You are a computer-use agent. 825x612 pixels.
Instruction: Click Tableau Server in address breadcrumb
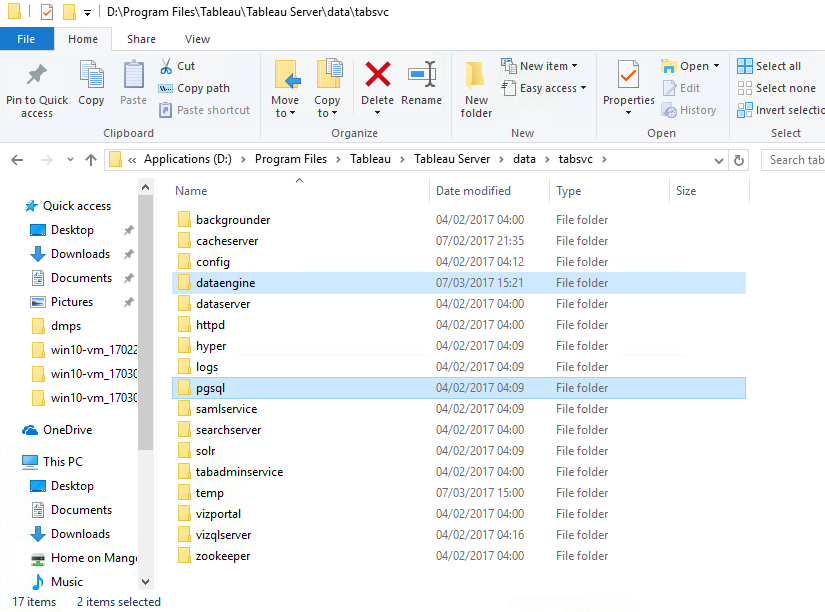pos(452,159)
